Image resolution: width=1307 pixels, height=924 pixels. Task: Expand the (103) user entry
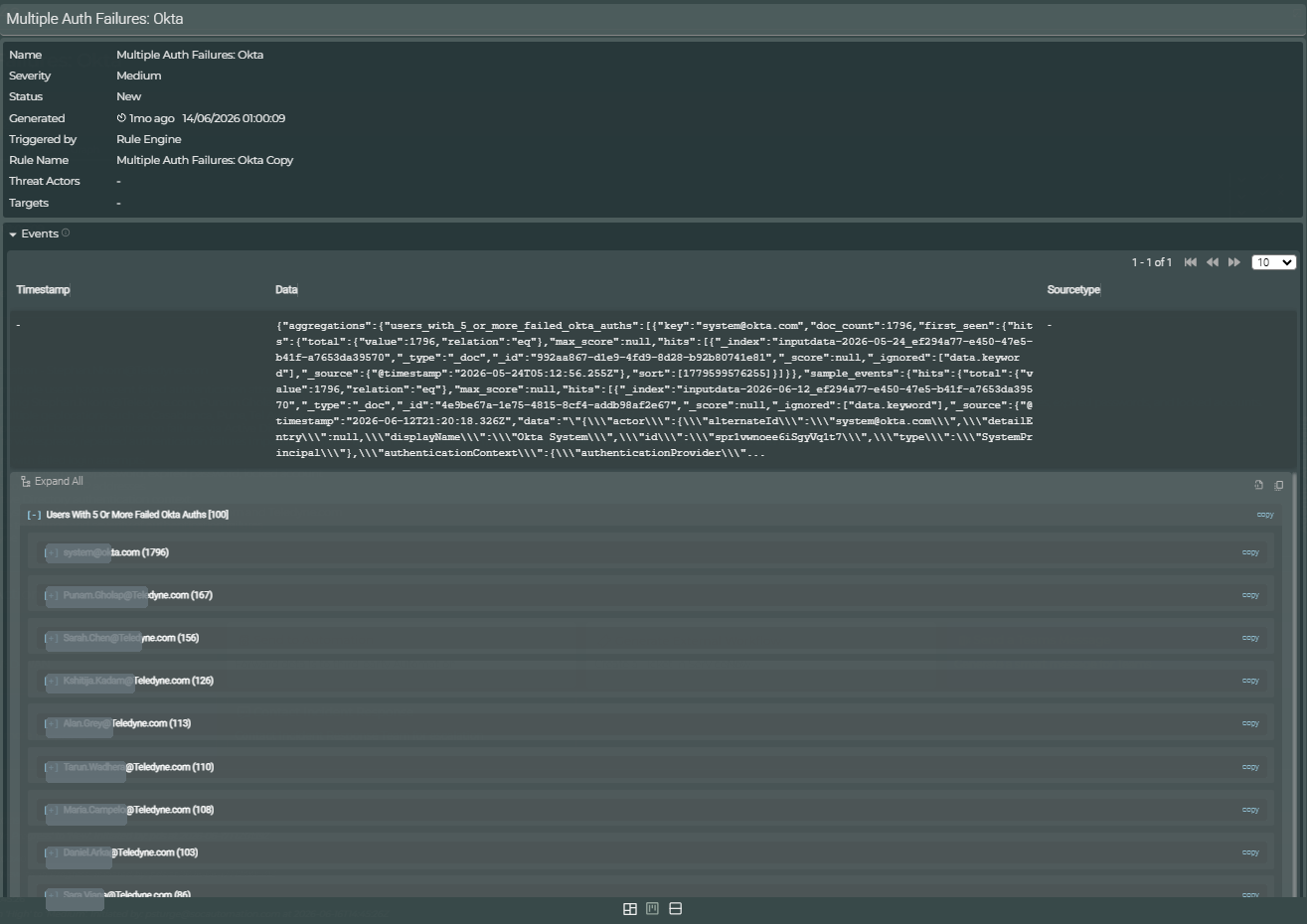click(x=52, y=852)
